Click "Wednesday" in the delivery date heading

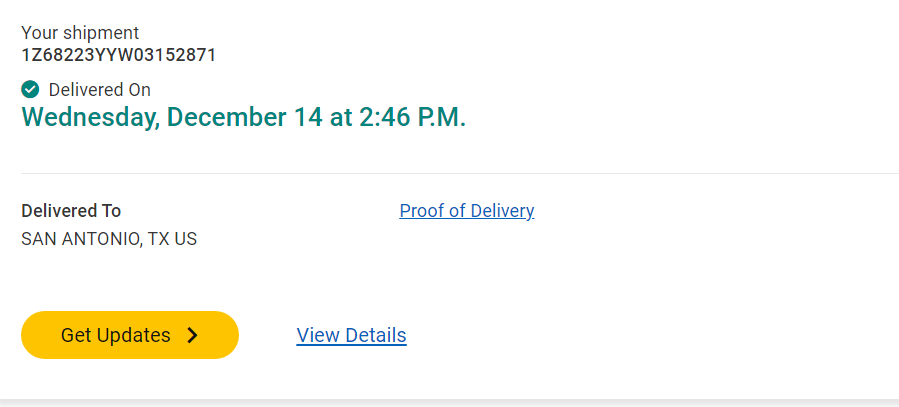pyautogui.click(x=89, y=117)
